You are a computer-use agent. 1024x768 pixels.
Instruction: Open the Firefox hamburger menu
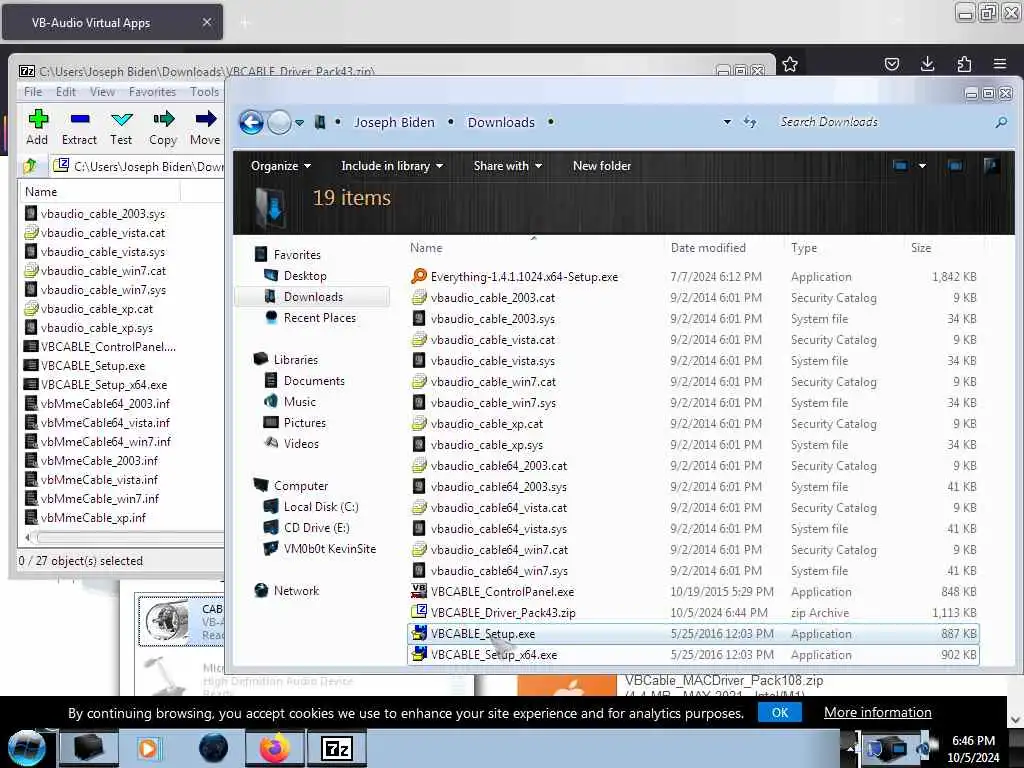pyautogui.click(x=1000, y=64)
